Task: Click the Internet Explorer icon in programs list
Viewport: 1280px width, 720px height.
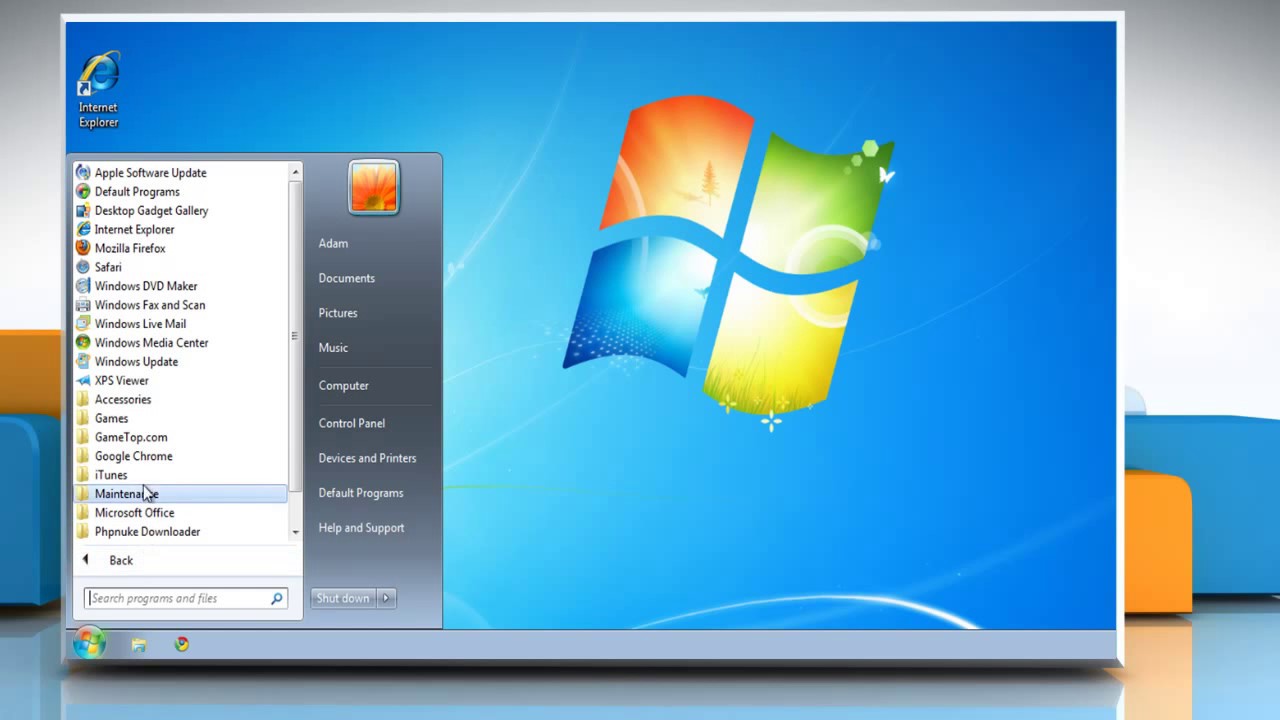Action: [83, 230]
